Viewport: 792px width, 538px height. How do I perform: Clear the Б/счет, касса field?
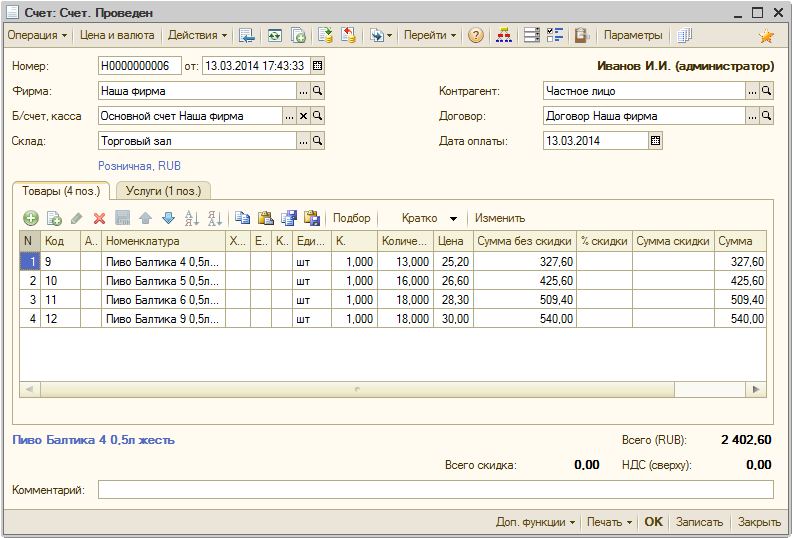303,116
